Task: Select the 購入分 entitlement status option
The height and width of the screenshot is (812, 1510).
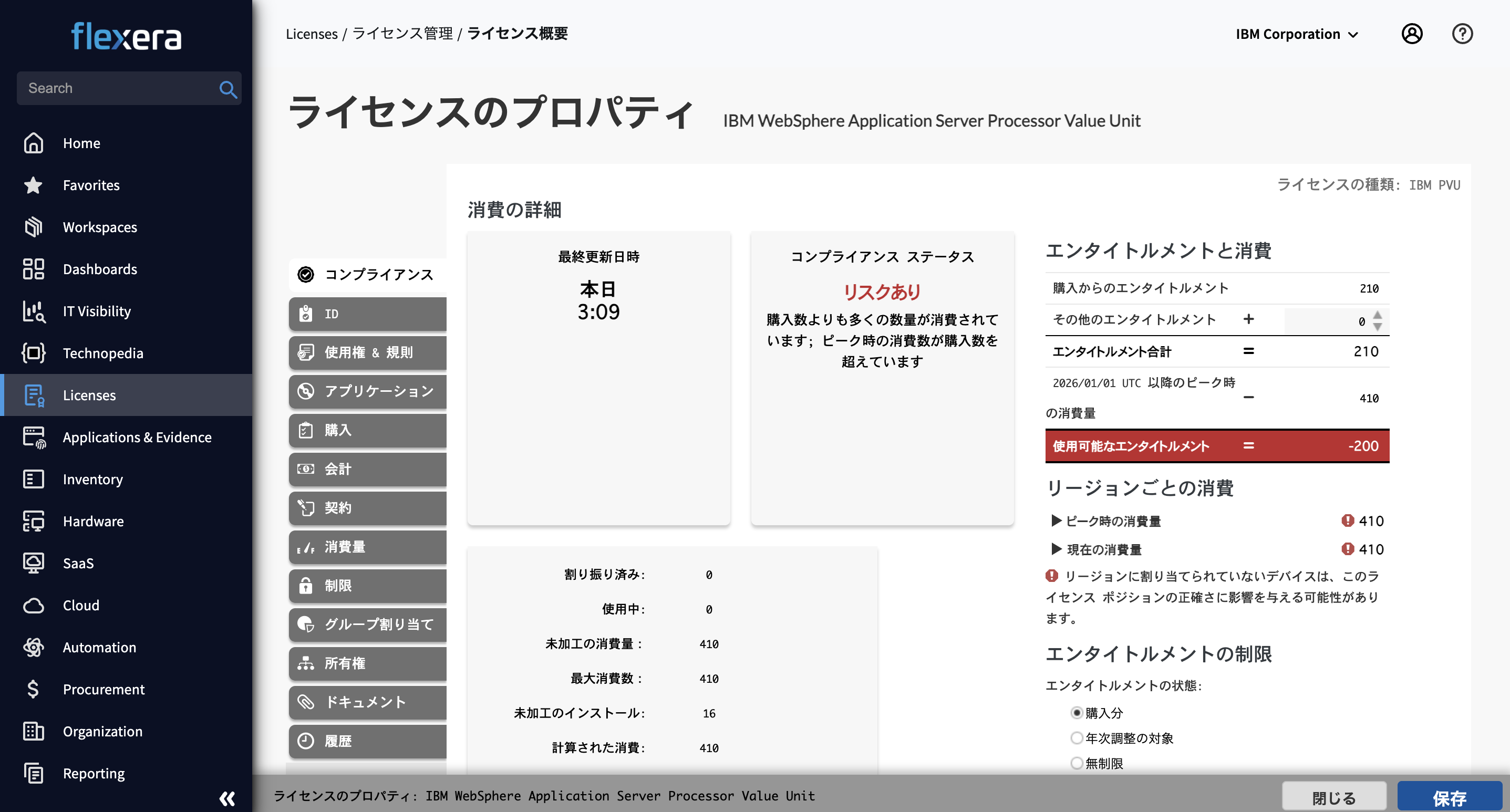Action: (1076, 712)
